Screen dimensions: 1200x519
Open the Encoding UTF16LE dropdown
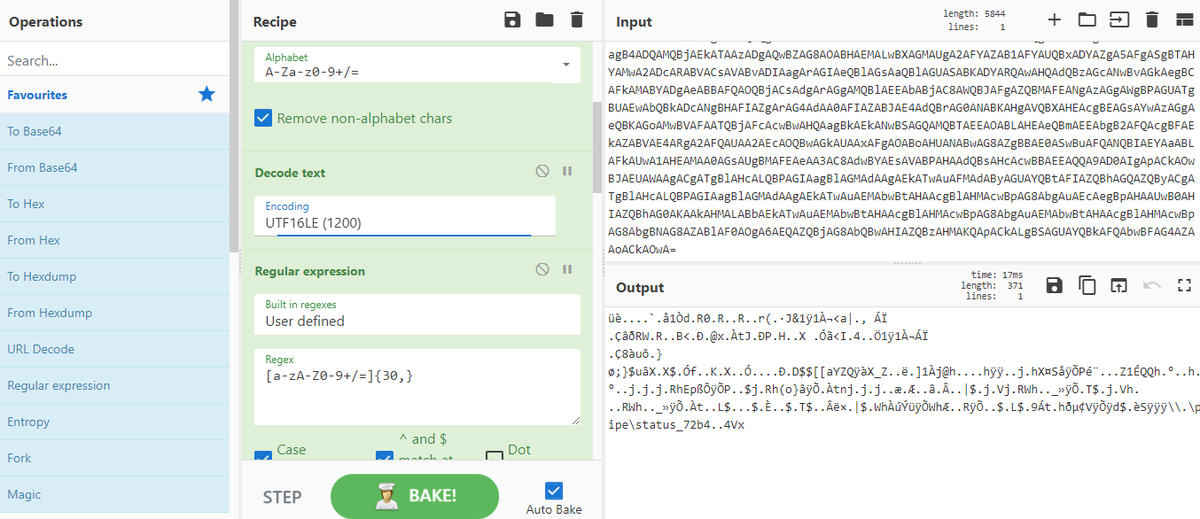(404, 215)
